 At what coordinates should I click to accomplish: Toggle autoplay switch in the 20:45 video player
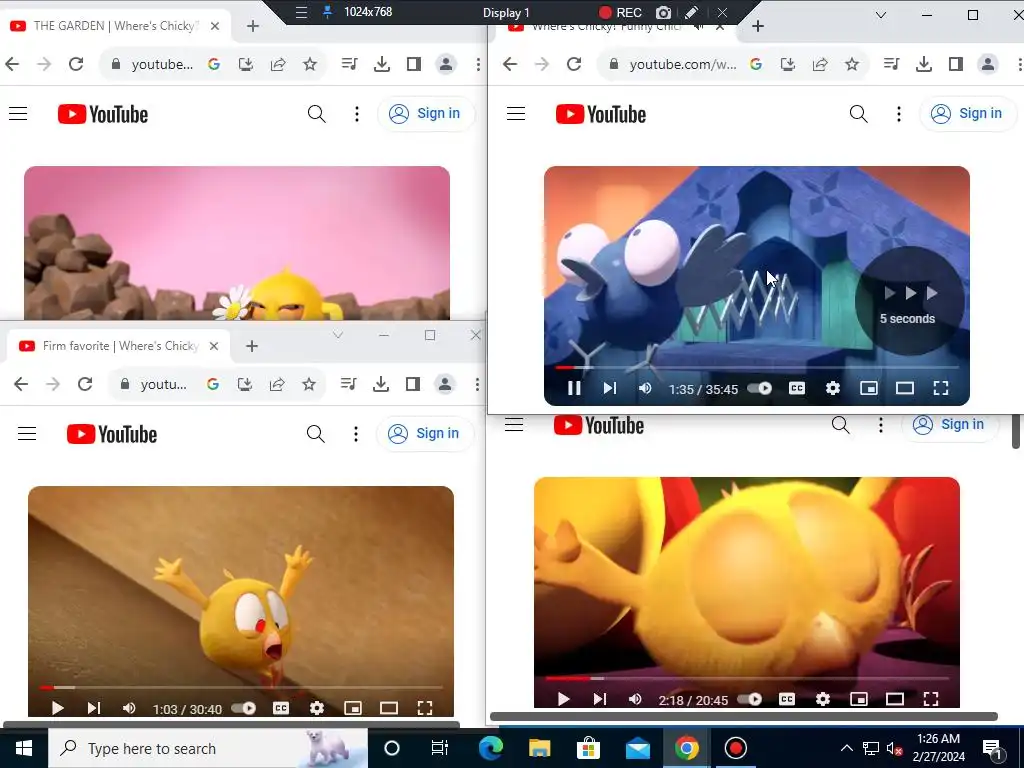click(x=750, y=699)
